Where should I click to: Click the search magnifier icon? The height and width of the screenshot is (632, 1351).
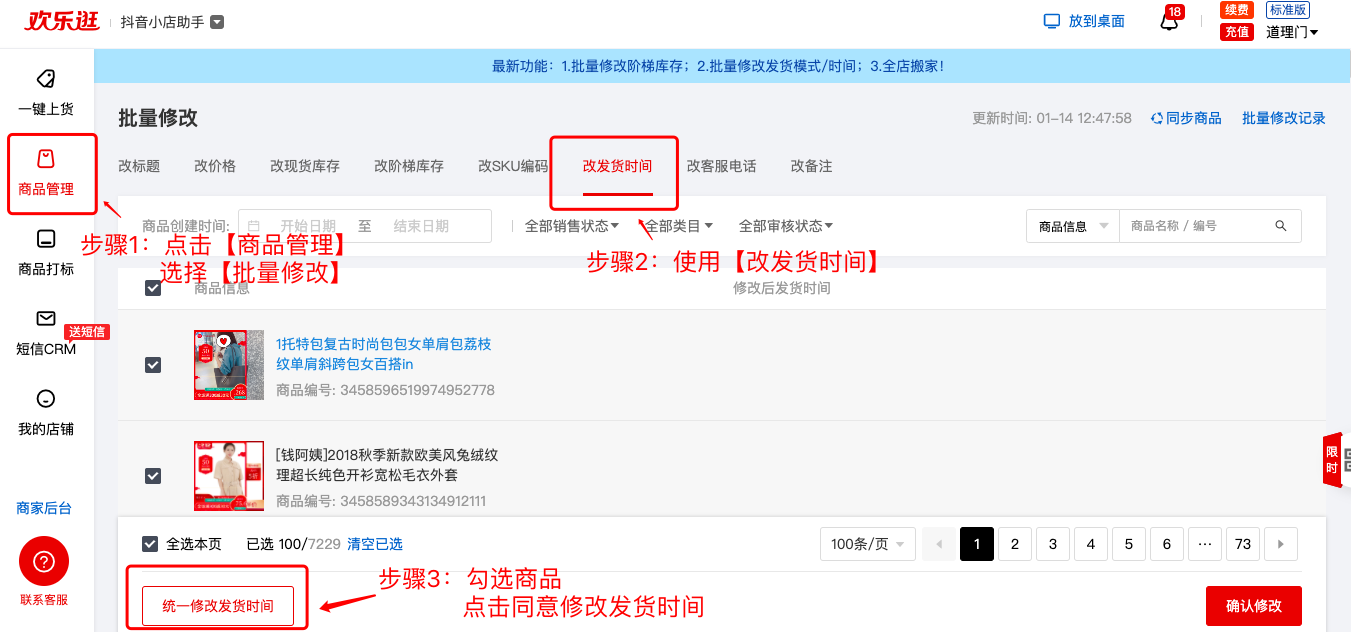[1281, 226]
